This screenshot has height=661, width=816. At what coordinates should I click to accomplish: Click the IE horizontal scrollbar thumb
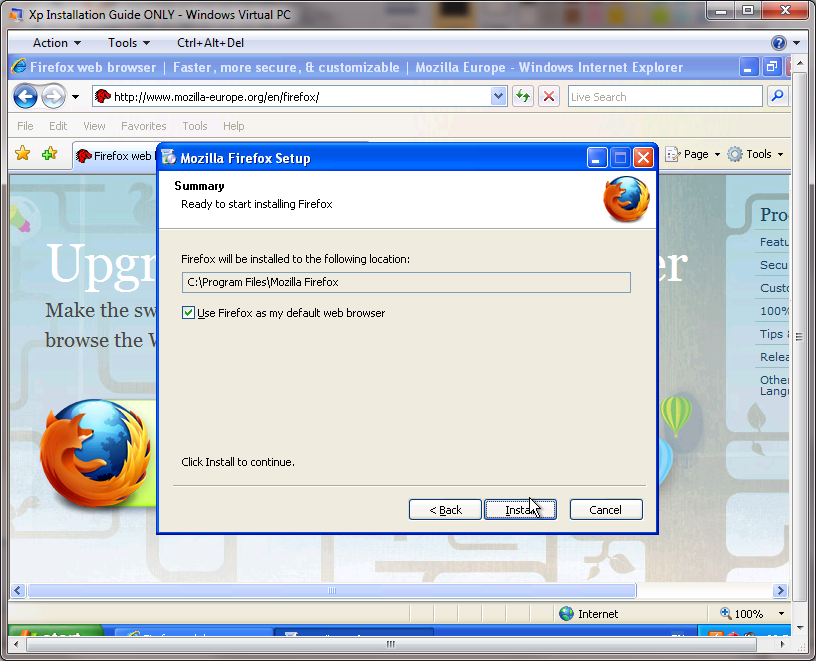[x=332, y=590]
